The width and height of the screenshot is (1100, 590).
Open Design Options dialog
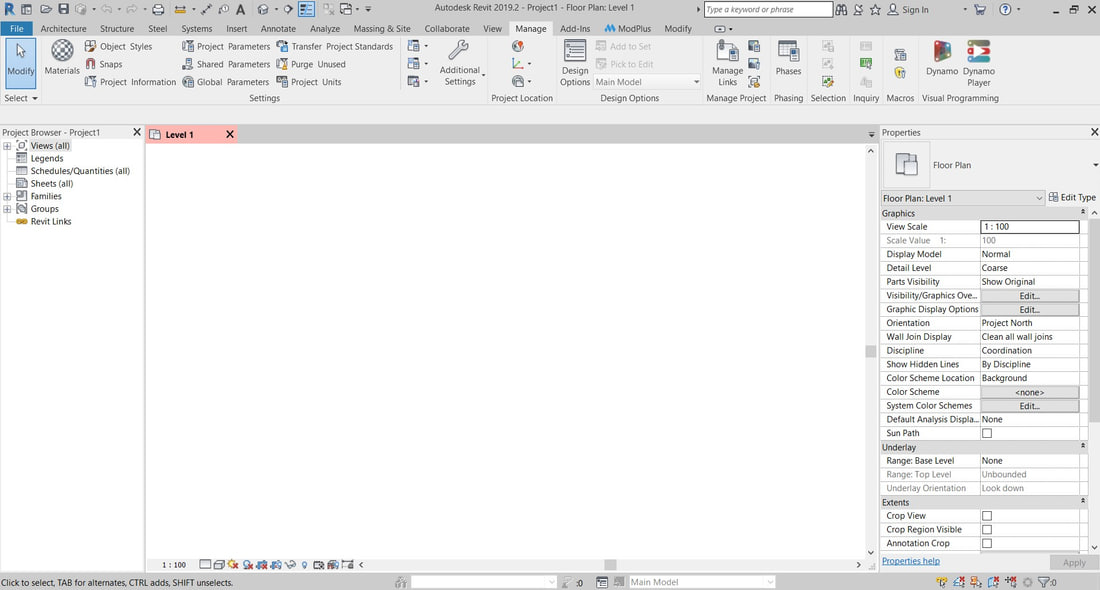point(575,63)
